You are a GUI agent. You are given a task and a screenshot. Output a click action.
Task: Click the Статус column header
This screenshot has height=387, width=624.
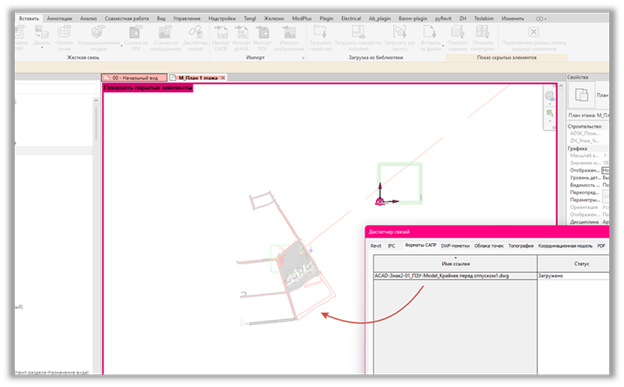point(573,264)
